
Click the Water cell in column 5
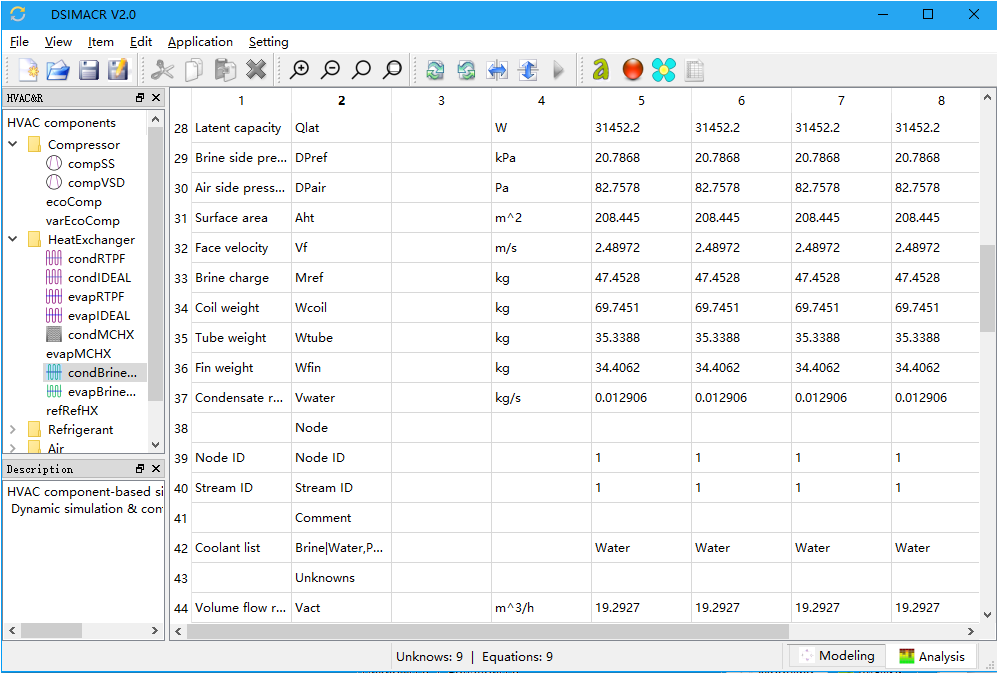coord(641,548)
